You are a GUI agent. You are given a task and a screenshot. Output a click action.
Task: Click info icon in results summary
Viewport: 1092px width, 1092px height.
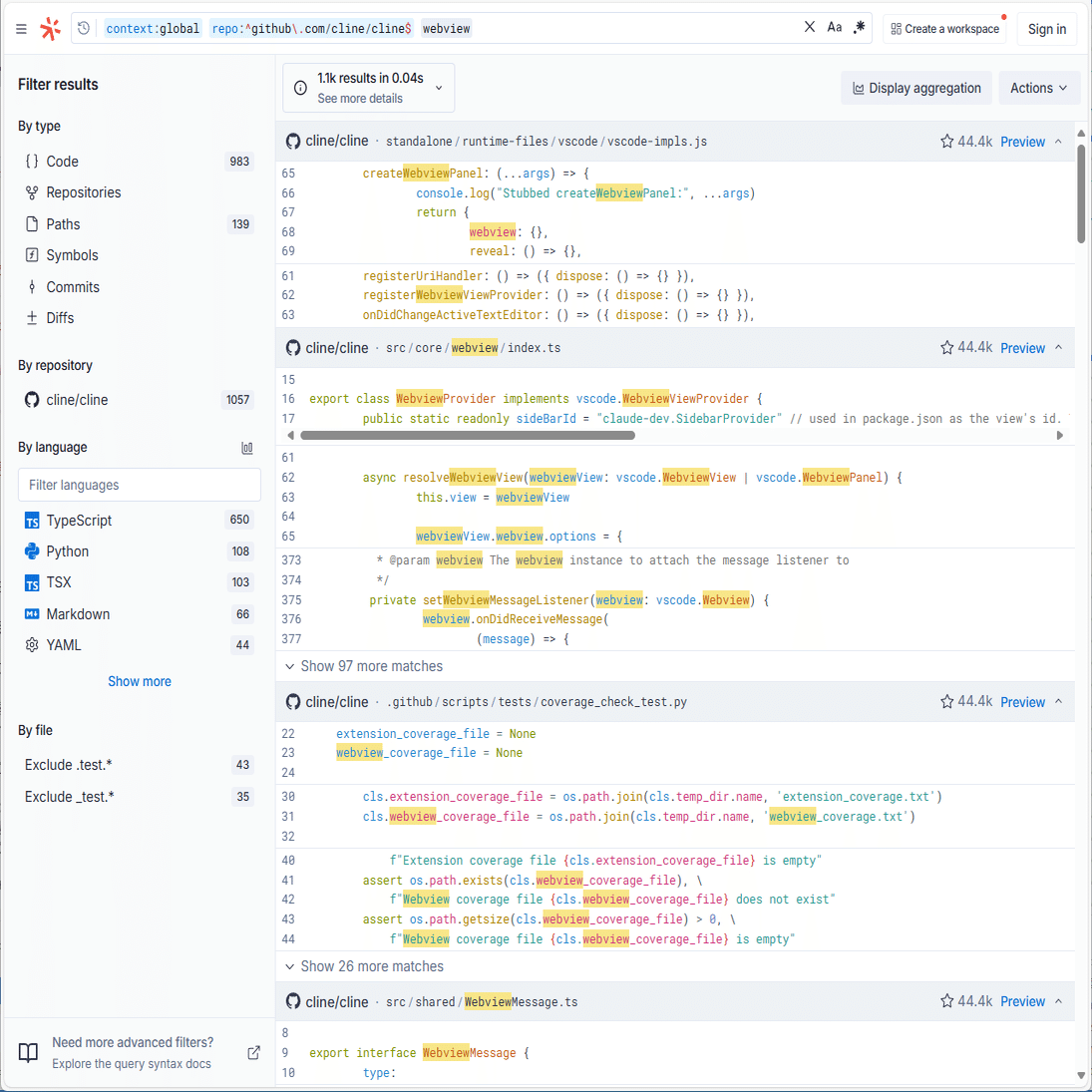click(x=300, y=88)
